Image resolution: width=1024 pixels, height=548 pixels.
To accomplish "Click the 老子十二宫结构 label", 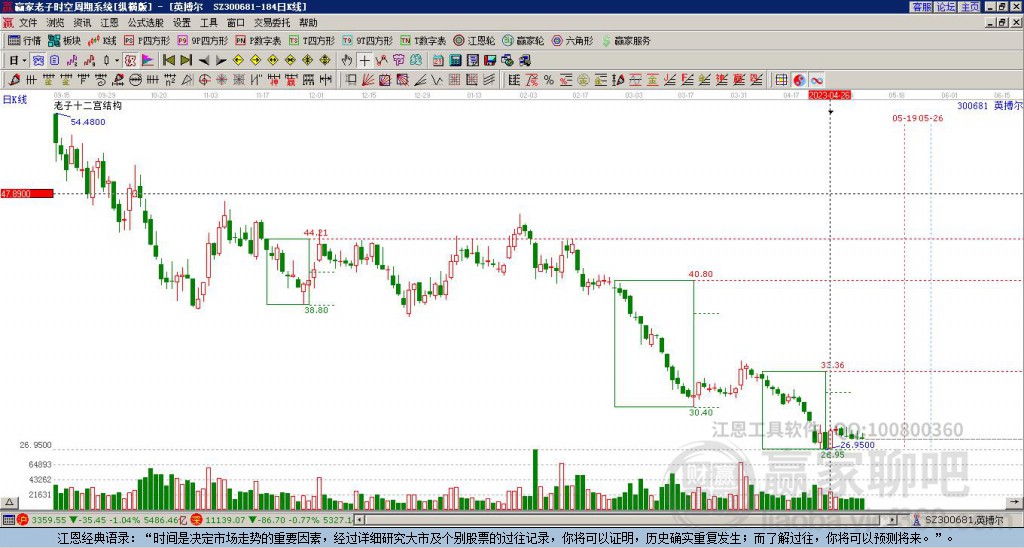I will [x=87, y=106].
